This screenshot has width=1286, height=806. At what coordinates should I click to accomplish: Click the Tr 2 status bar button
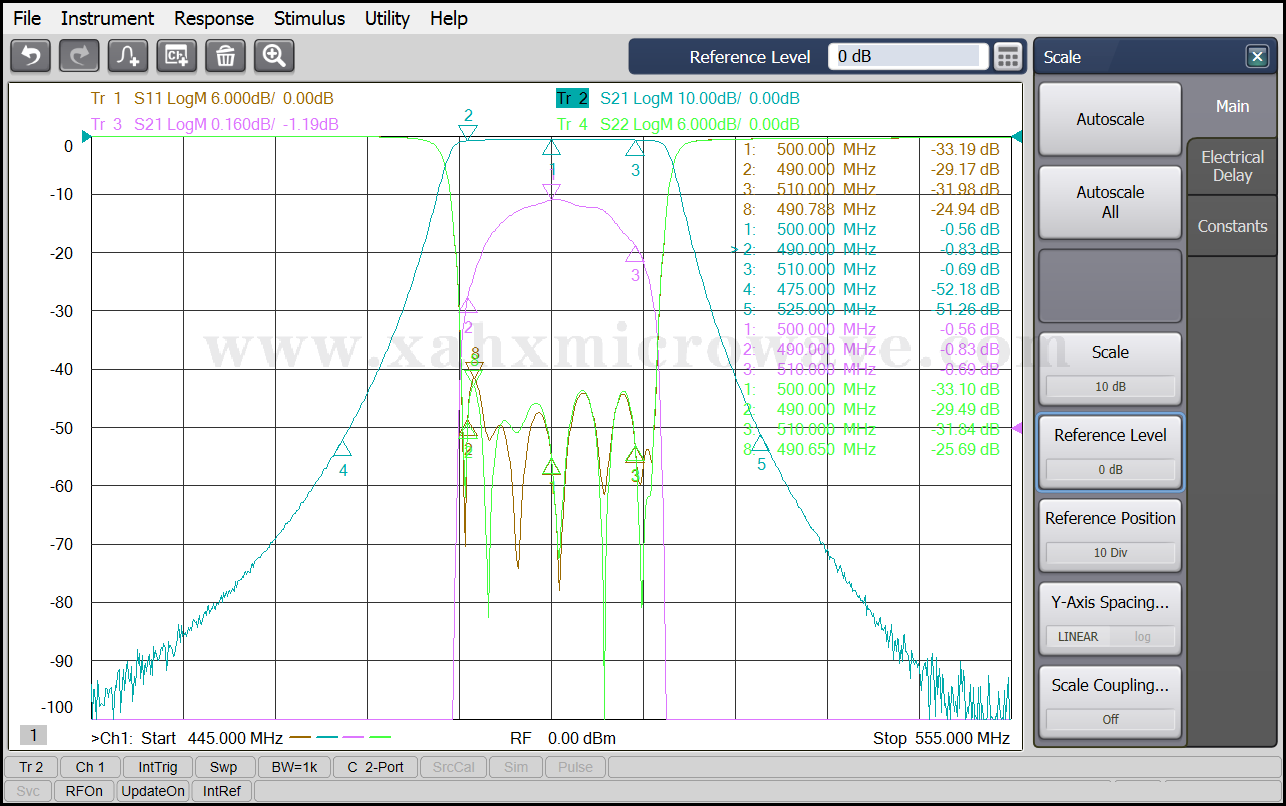pyautogui.click(x=31, y=767)
